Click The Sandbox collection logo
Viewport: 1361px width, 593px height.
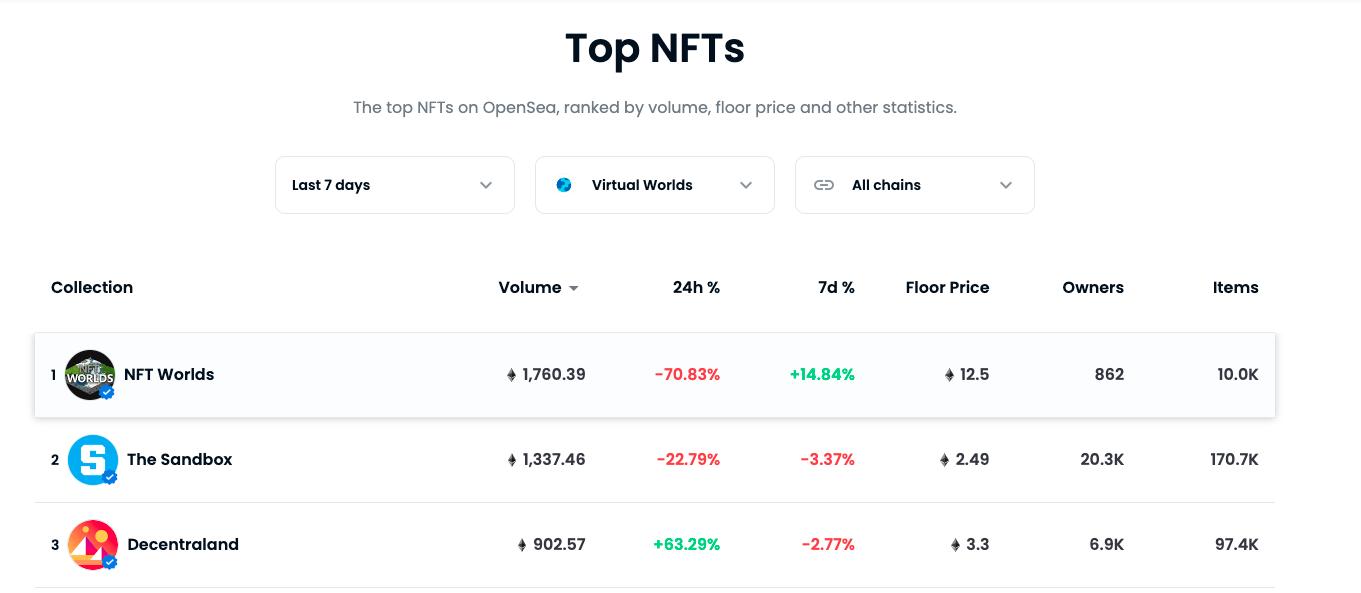pyautogui.click(x=93, y=460)
